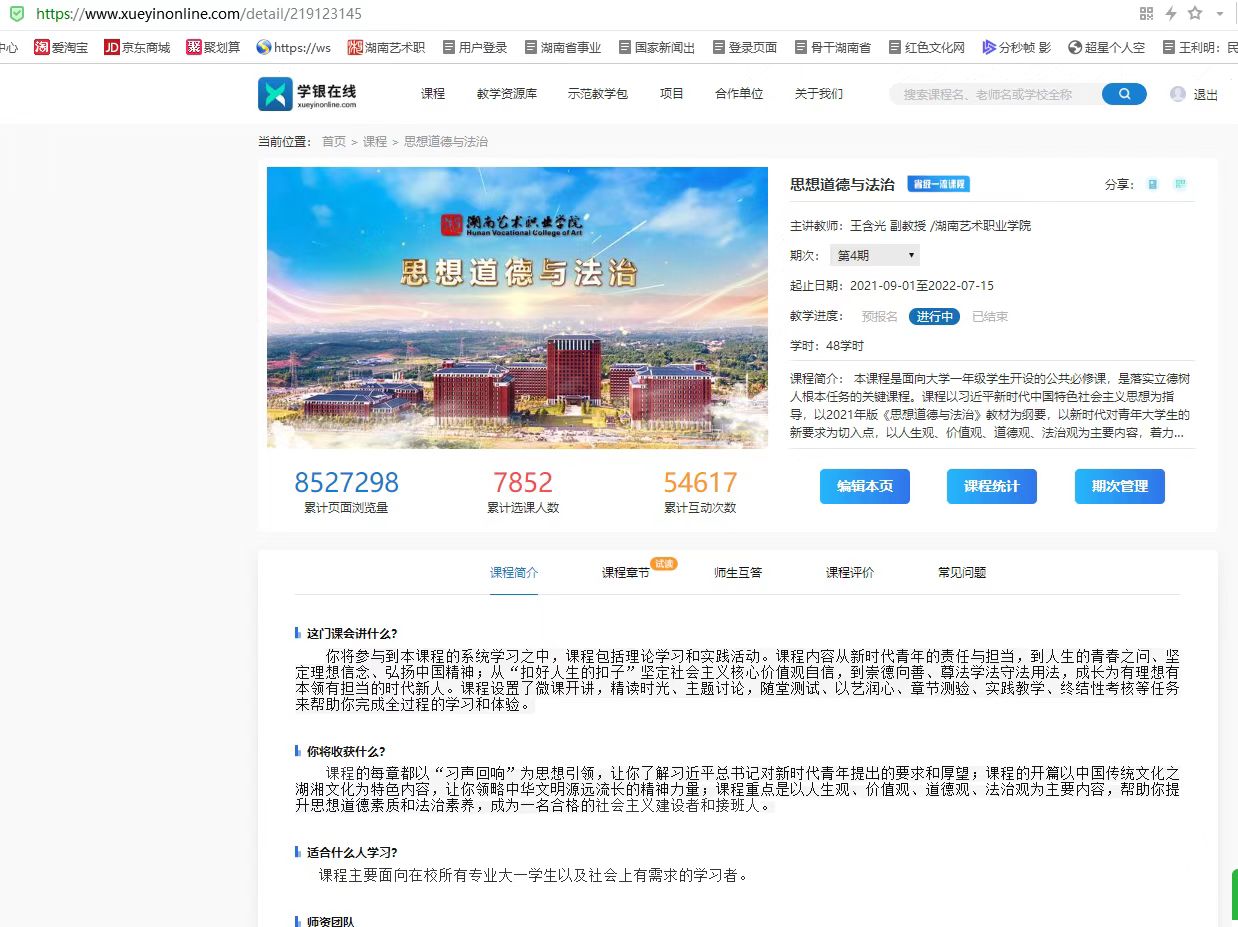Open the 期次 dropdown showing 第4期
Screen dimensions: 1238x927
(x=875, y=255)
